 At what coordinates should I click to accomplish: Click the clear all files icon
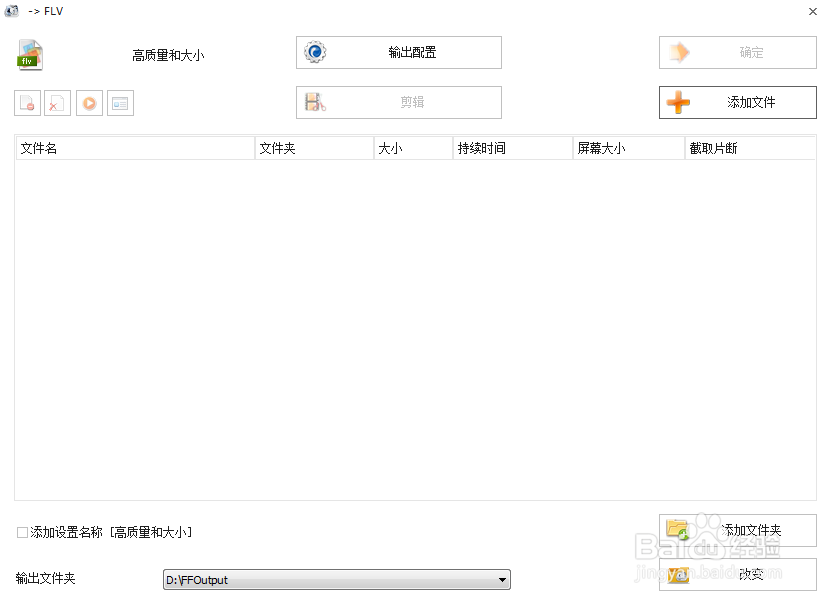[57, 103]
